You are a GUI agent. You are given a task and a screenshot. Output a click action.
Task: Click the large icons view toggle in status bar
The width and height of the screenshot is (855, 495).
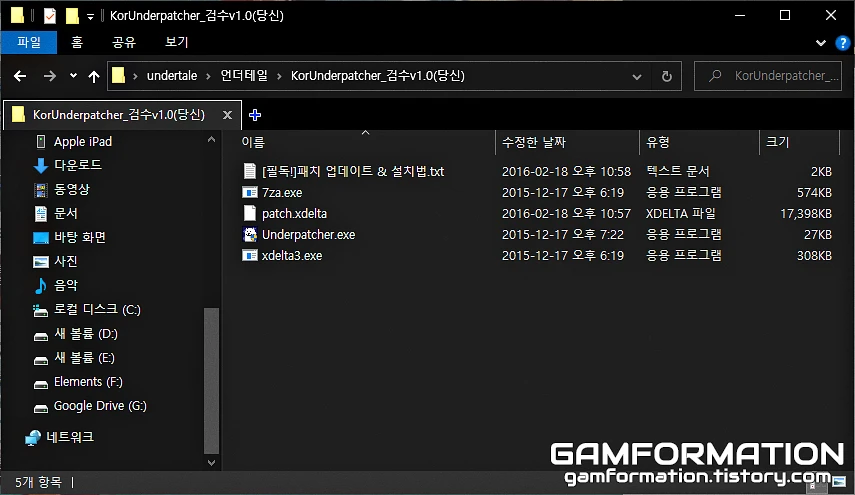(x=839, y=482)
